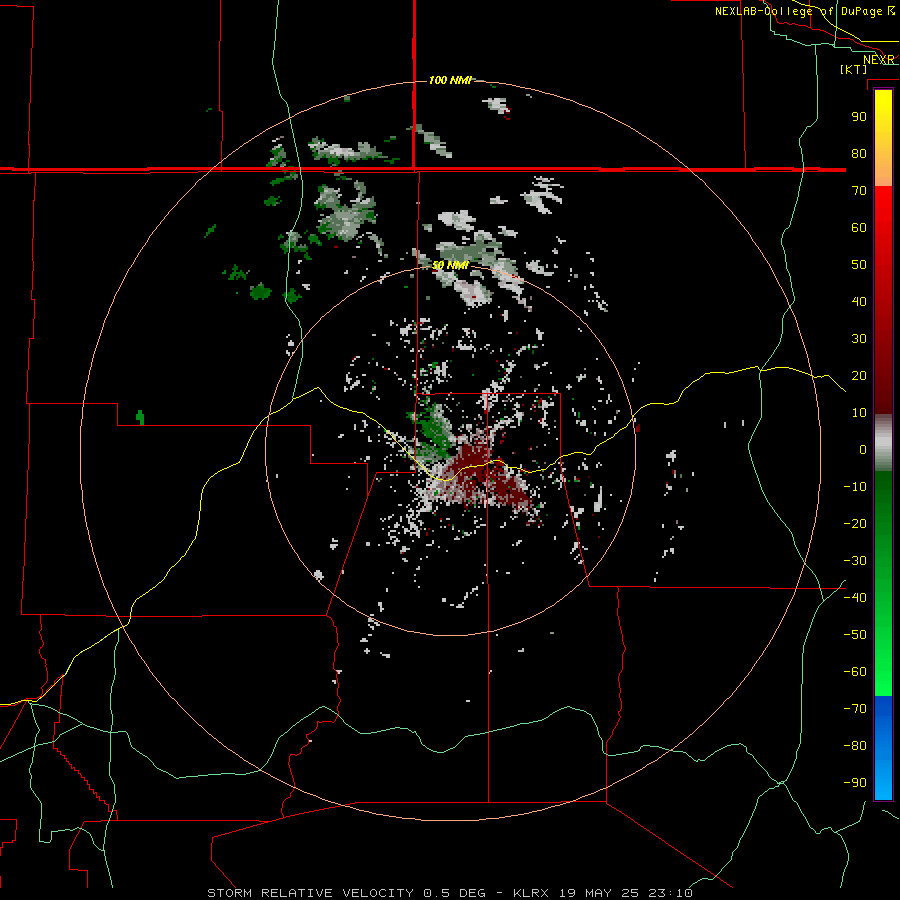
Task: Click the 0 value on the color scale
Action: click(863, 449)
